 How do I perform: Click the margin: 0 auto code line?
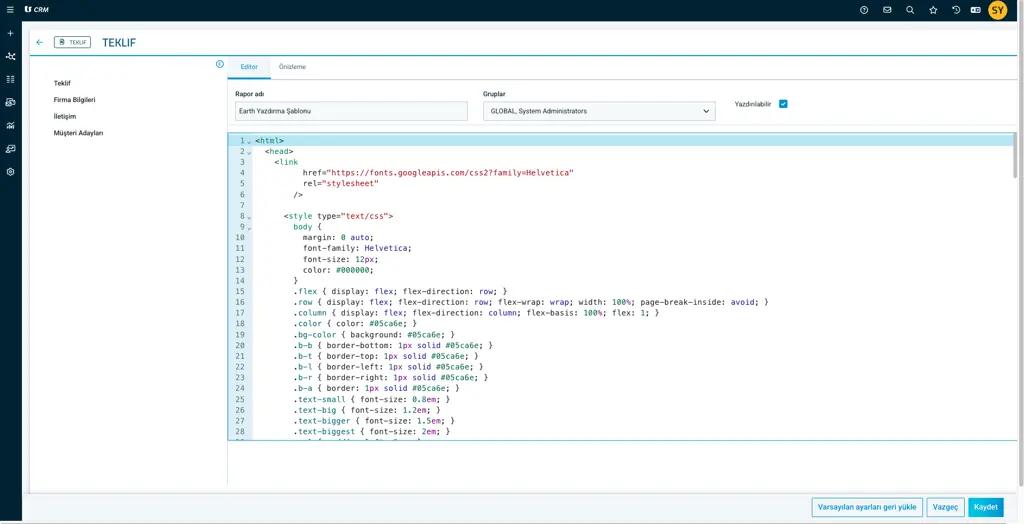pyautogui.click(x=338, y=238)
